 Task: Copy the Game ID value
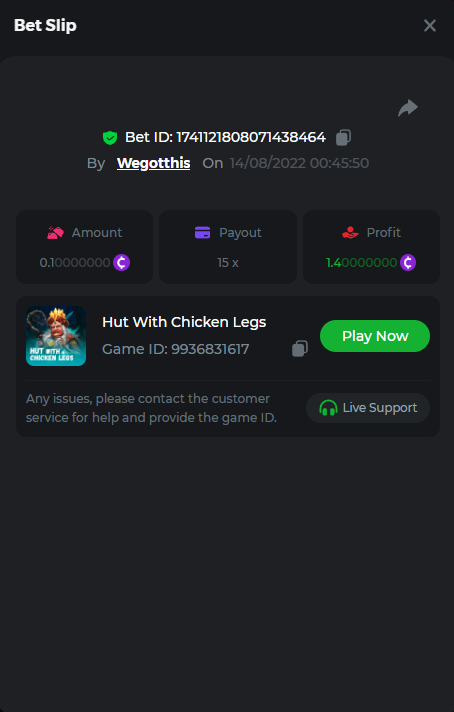click(300, 348)
